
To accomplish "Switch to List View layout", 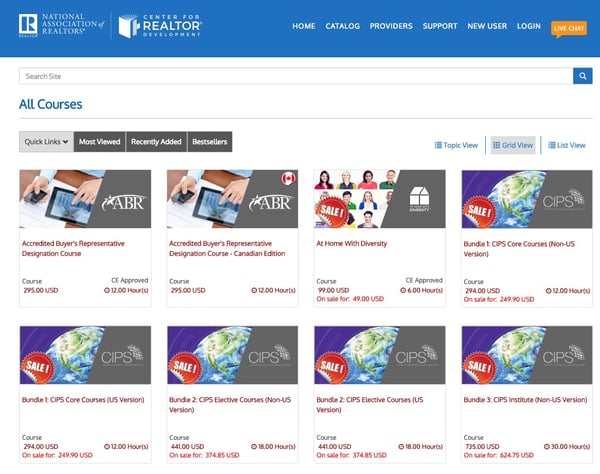I will pos(566,145).
